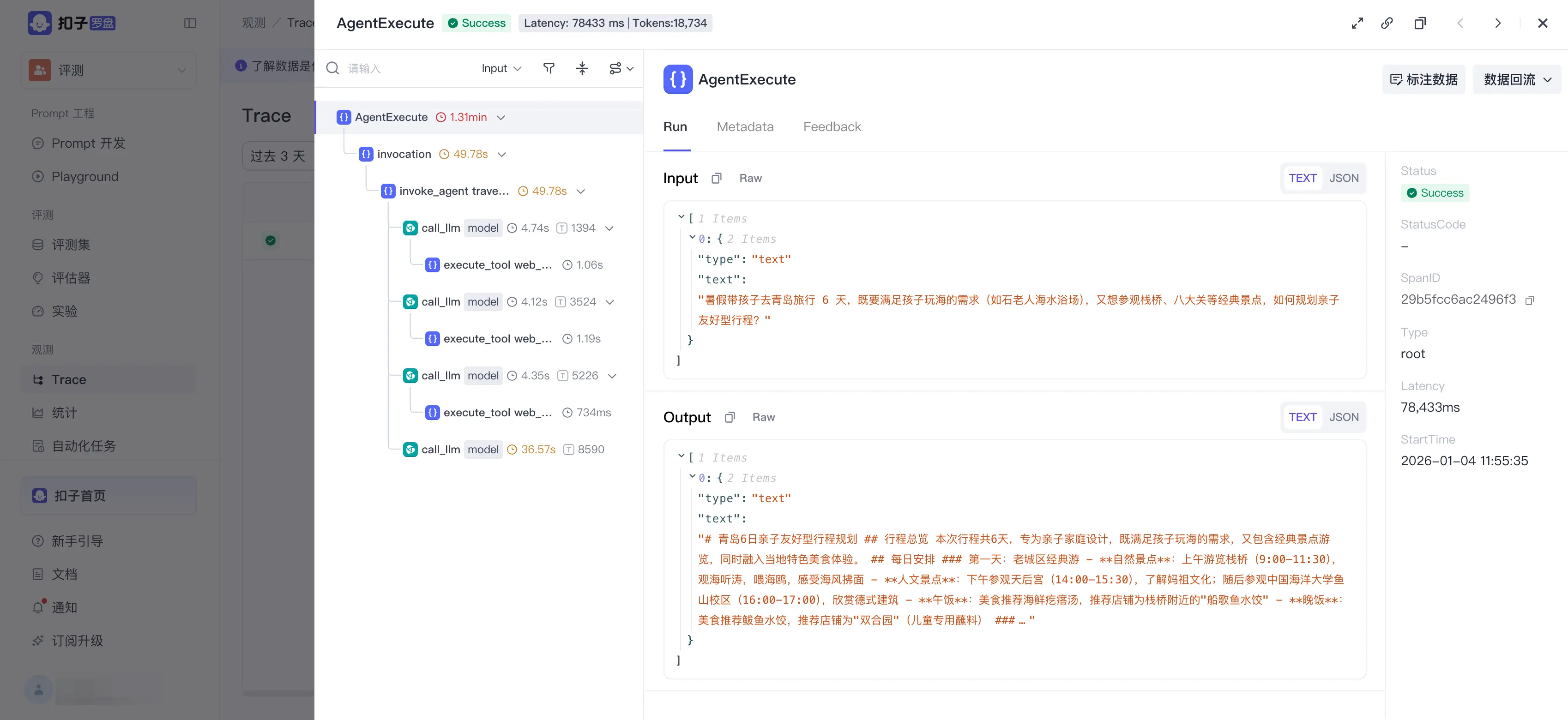The width and height of the screenshot is (1568, 720).
Task: Collapse the call_llm span with 3524 tokens
Action: coord(610,302)
